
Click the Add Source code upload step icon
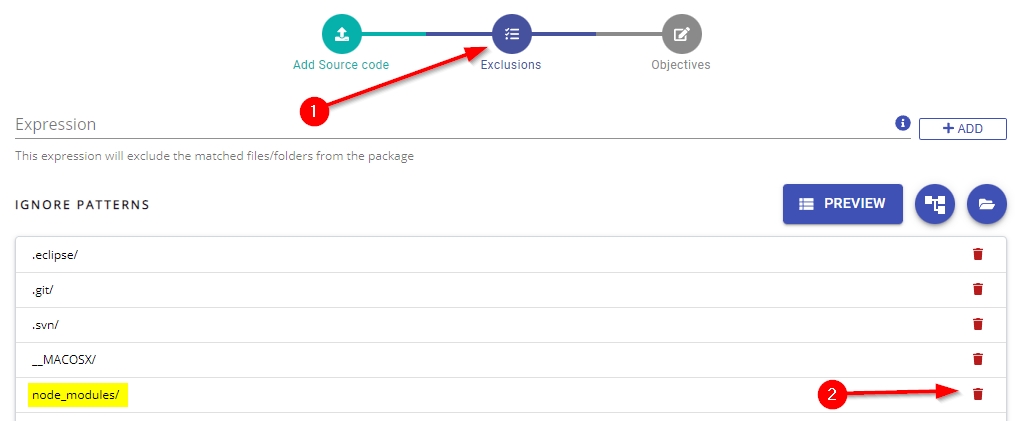coord(341,34)
